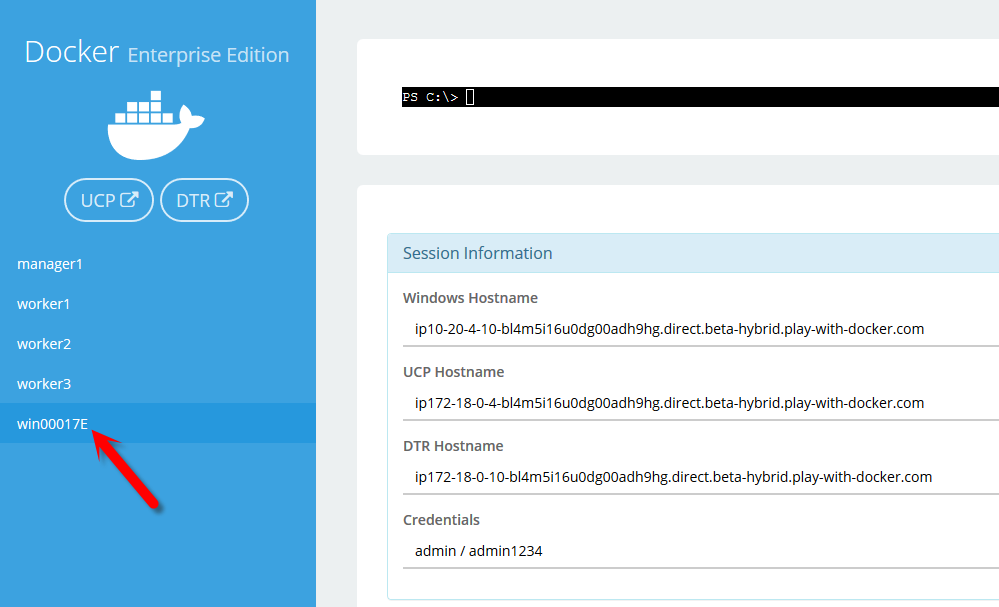Screen dimensions: 999x607
Task: Click the DTR Hostname label
Action: coord(453,446)
